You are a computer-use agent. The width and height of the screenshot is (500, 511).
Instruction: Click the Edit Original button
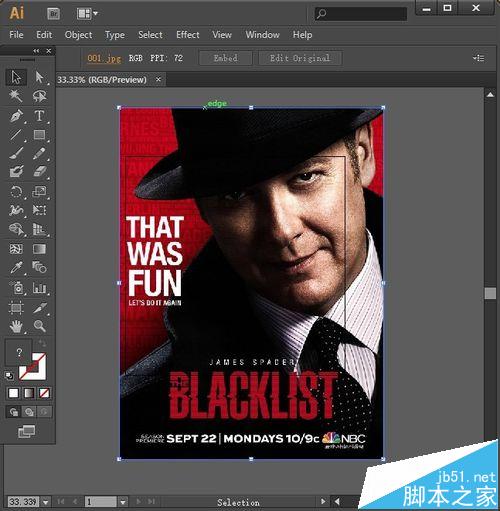300,58
